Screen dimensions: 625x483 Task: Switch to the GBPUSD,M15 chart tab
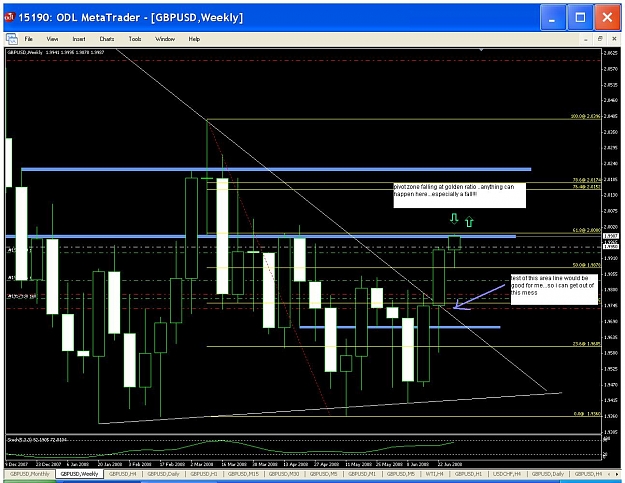pyautogui.click(x=243, y=474)
